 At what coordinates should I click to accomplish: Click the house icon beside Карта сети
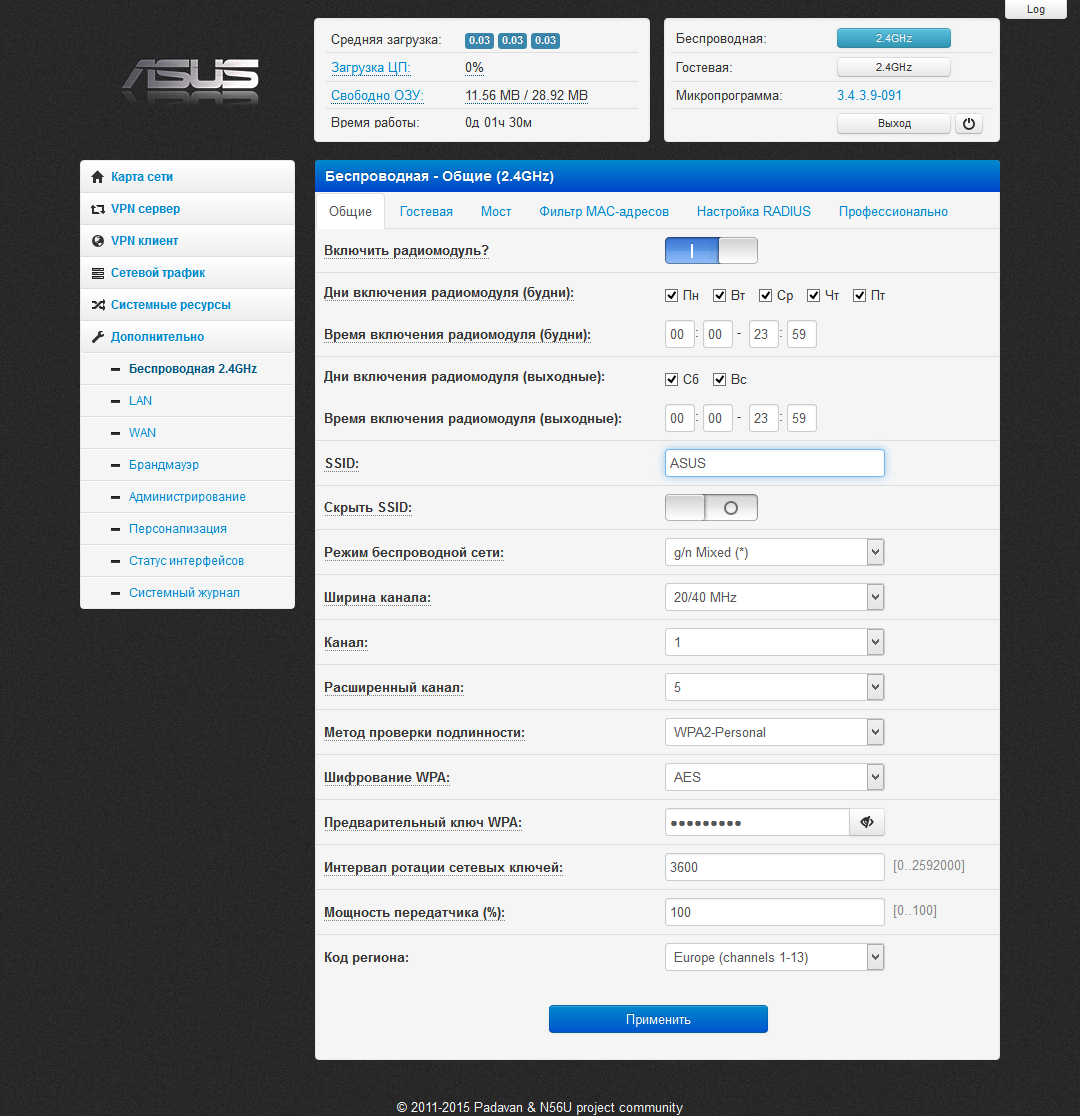click(x=98, y=177)
